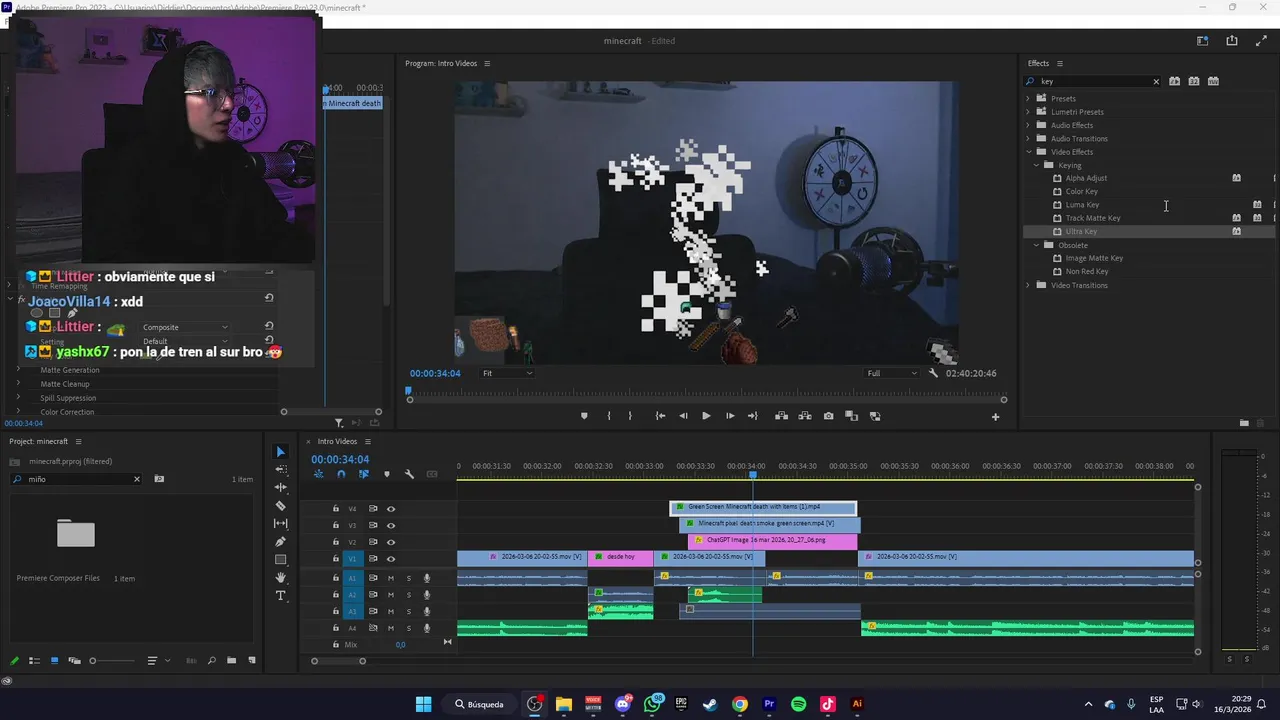Image resolution: width=1280 pixels, height=720 pixels.
Task: Add marker in Program monitor
Action: [x=584, y=416]
